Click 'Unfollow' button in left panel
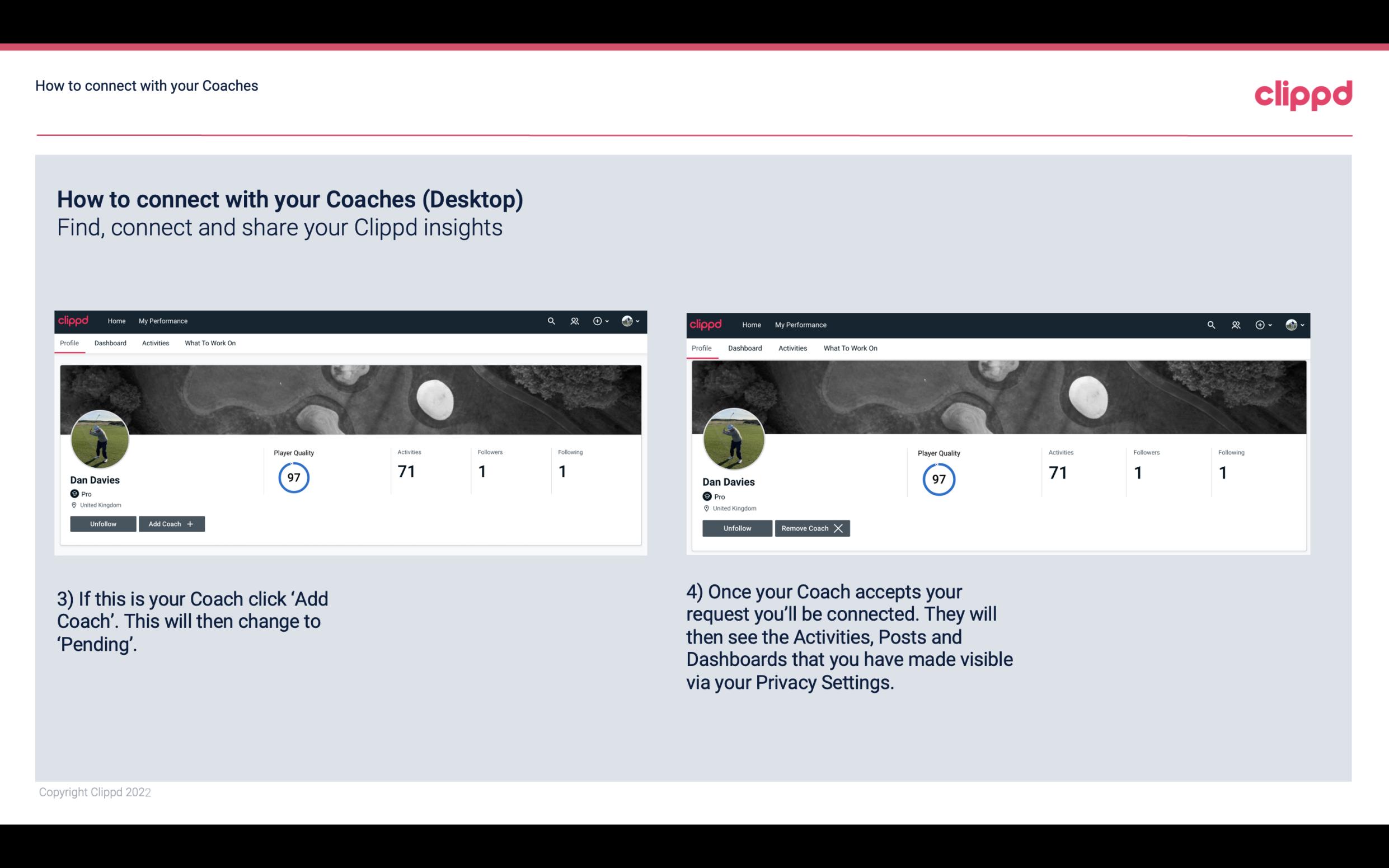Screen dimensions: 1389x868 (x=102, y=524)
